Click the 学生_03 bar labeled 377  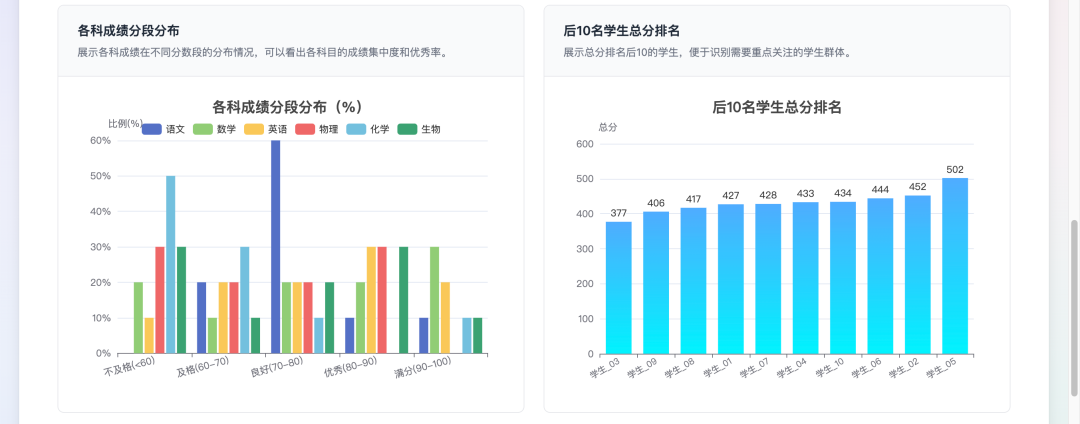pyautogui.click(x=619, y=288)
